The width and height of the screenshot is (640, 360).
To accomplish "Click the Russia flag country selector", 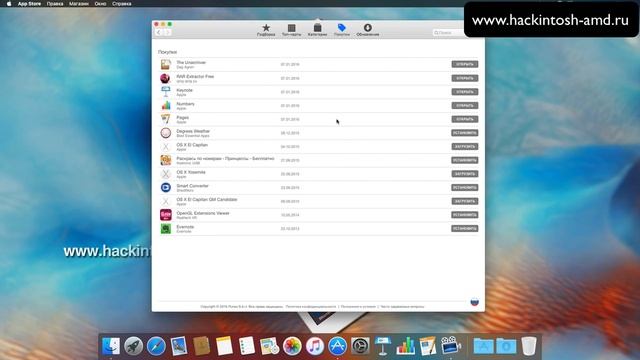I will (474, 302).
